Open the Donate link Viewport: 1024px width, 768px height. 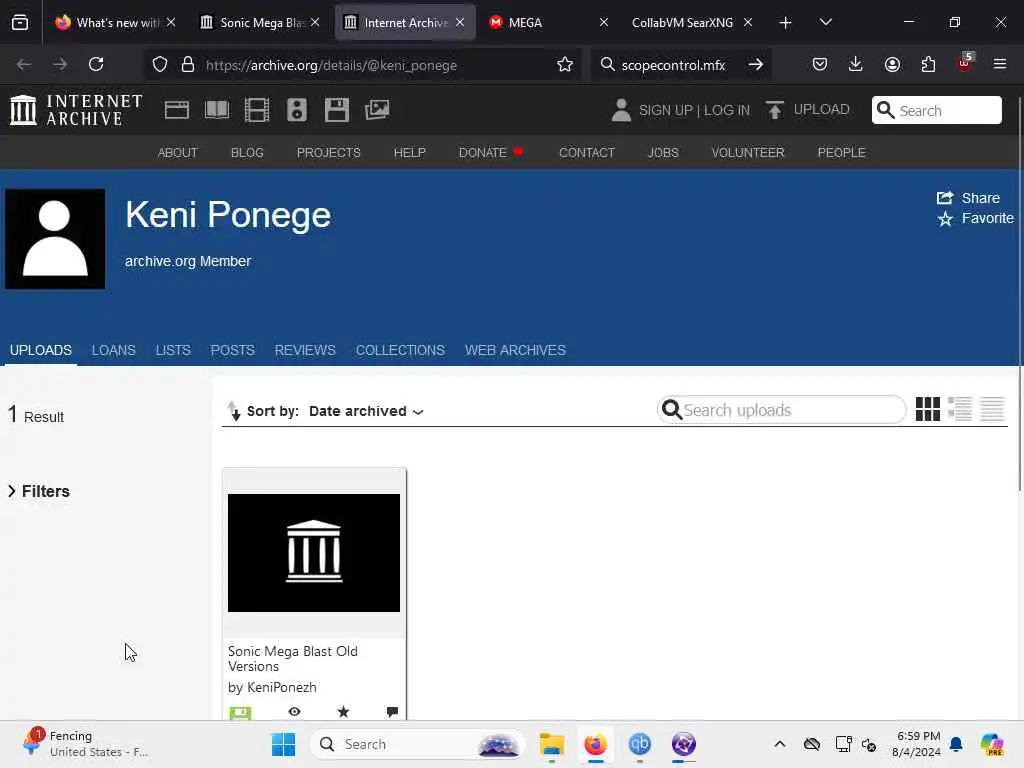coord(490,152)
